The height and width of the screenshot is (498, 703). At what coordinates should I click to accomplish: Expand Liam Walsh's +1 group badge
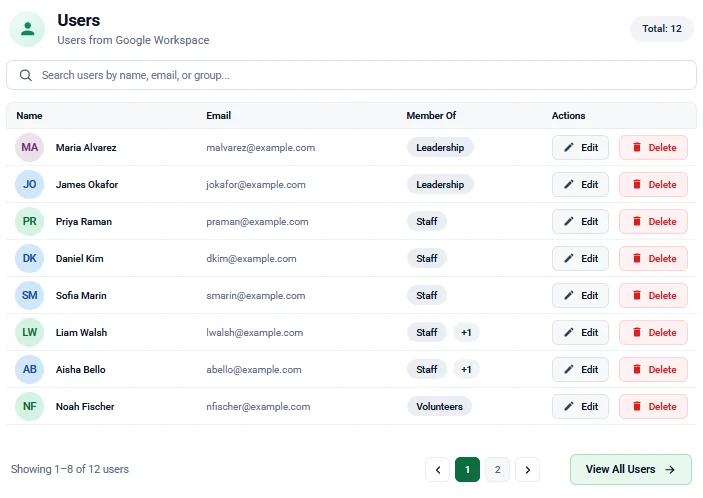pyautogui.click(x=466, y=333)
